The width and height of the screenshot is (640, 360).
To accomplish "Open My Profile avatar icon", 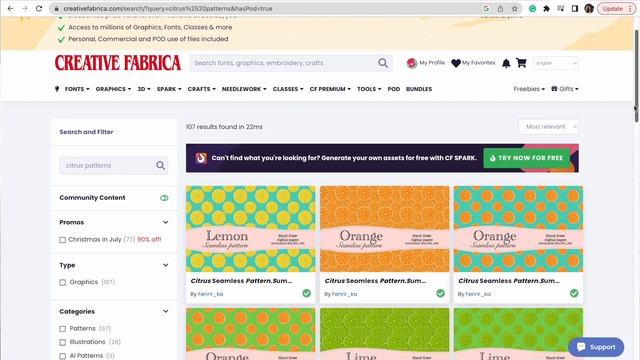I will pyautogui.click(x=411, y=63).
